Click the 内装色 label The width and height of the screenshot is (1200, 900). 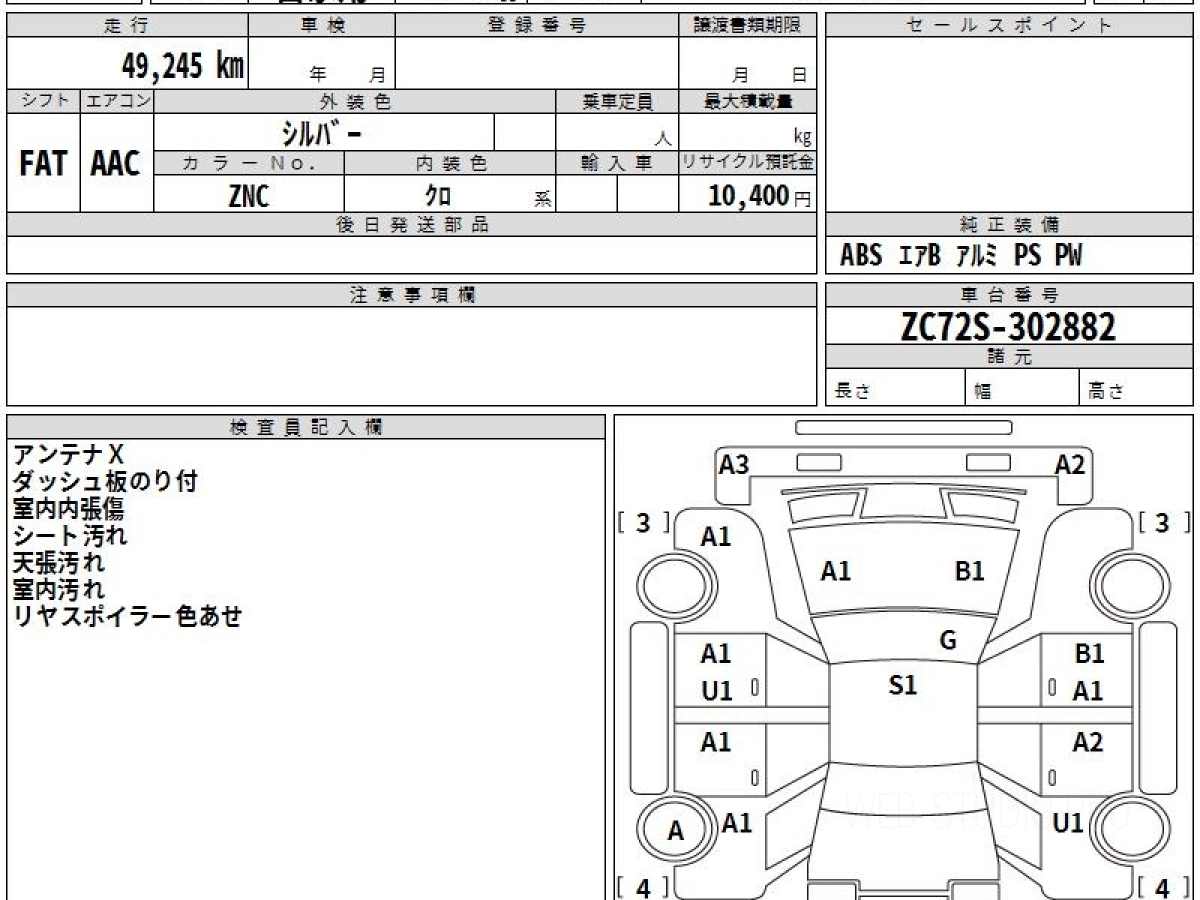(450, 163)
